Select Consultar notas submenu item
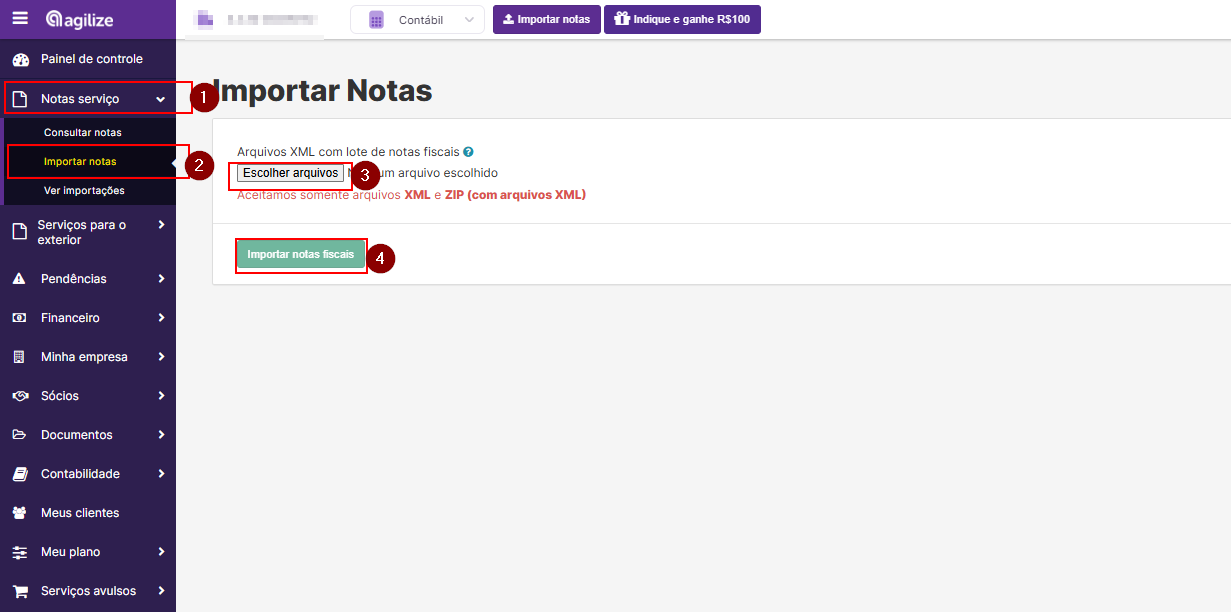The height and width of the screenshot is (612, 1231). [82, 132]
